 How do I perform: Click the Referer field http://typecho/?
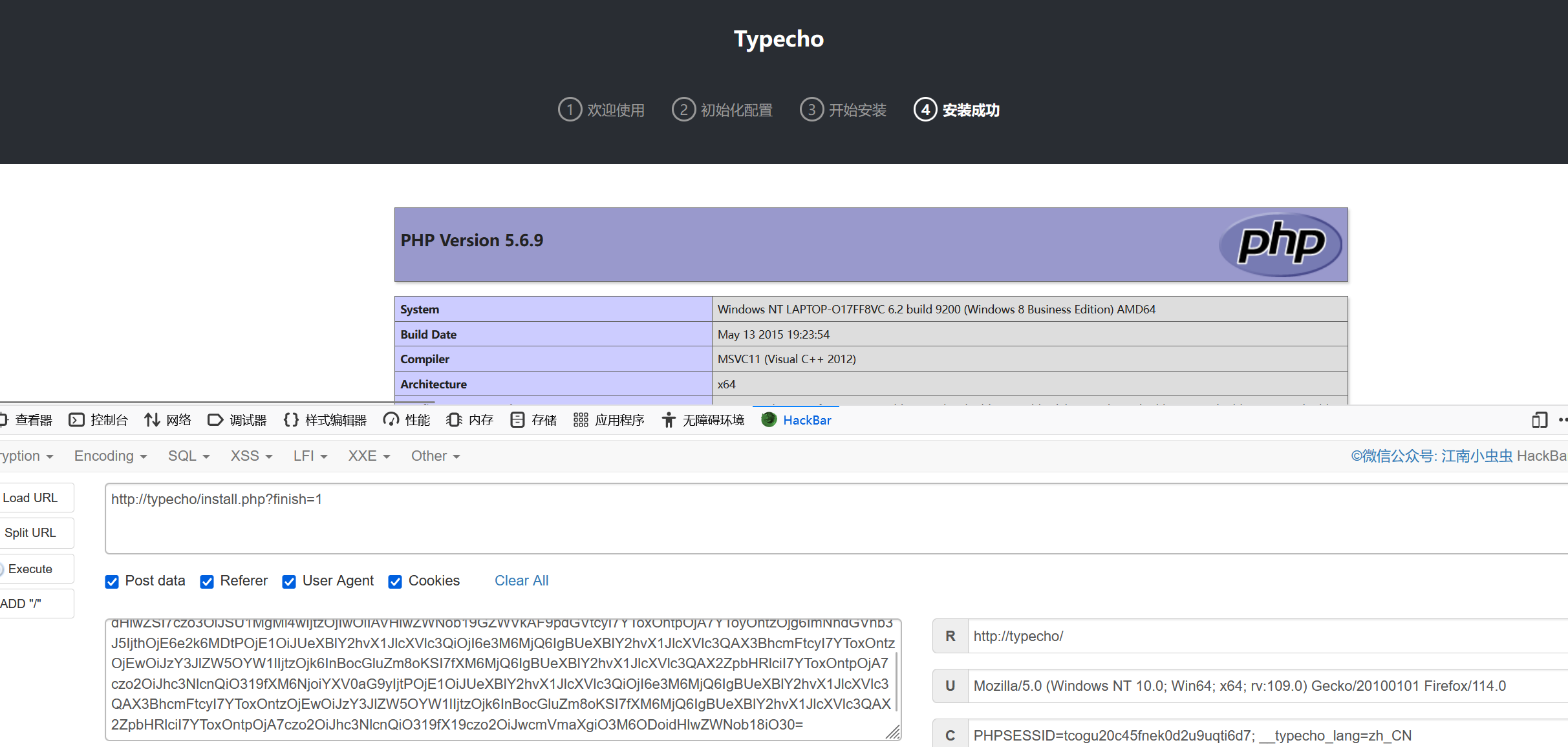(x=1267, y=637)
